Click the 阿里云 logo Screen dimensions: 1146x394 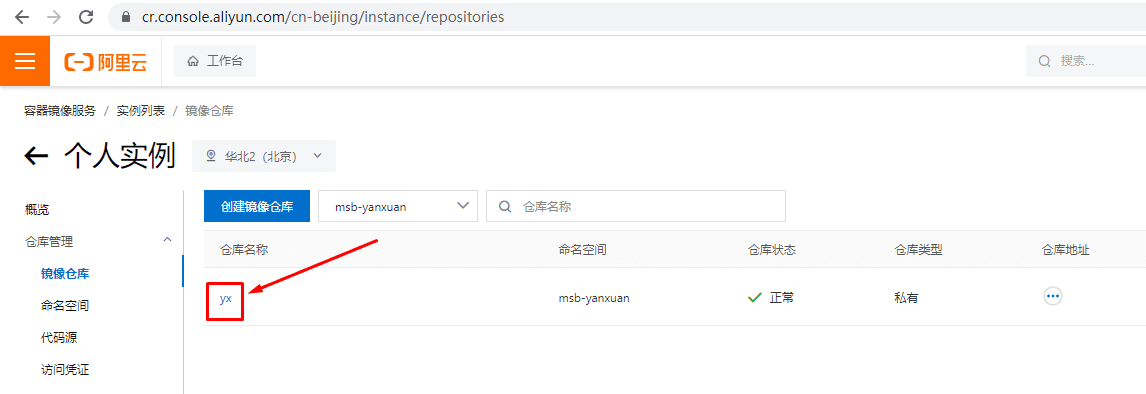106,62
